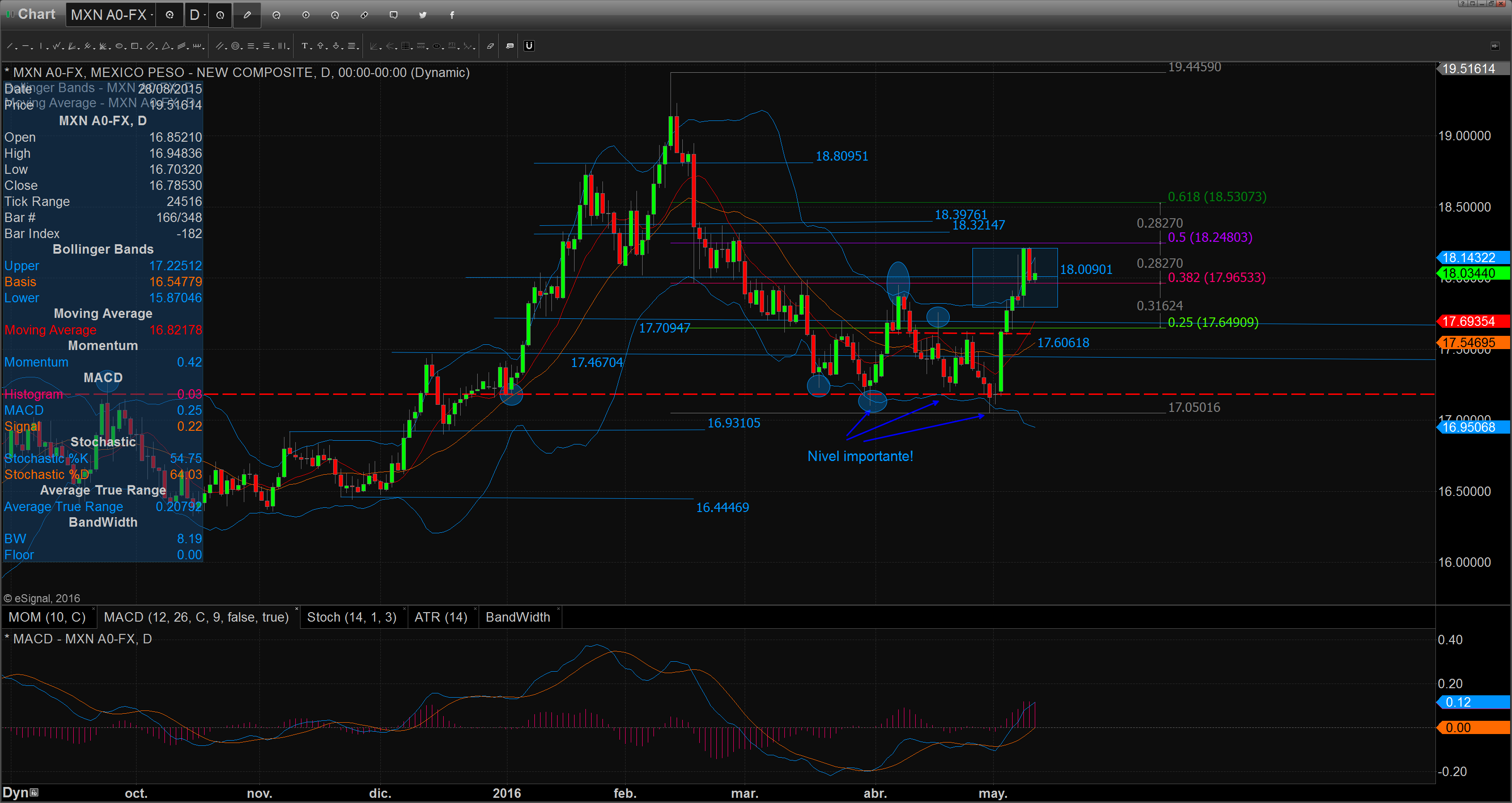Toggle the drawing toolbar pencil button
The width and height of the screenshot is (1512, 803).
click(247, 15)
